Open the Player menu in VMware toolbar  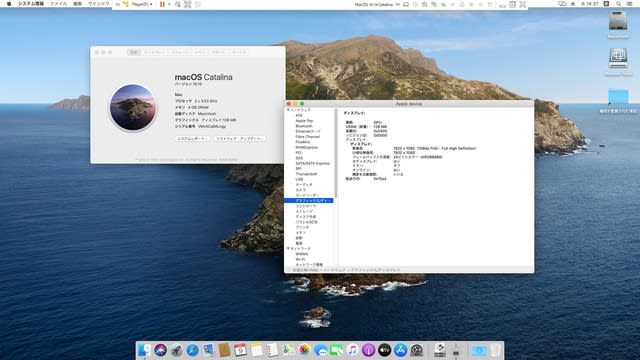(x=142, y=4)
